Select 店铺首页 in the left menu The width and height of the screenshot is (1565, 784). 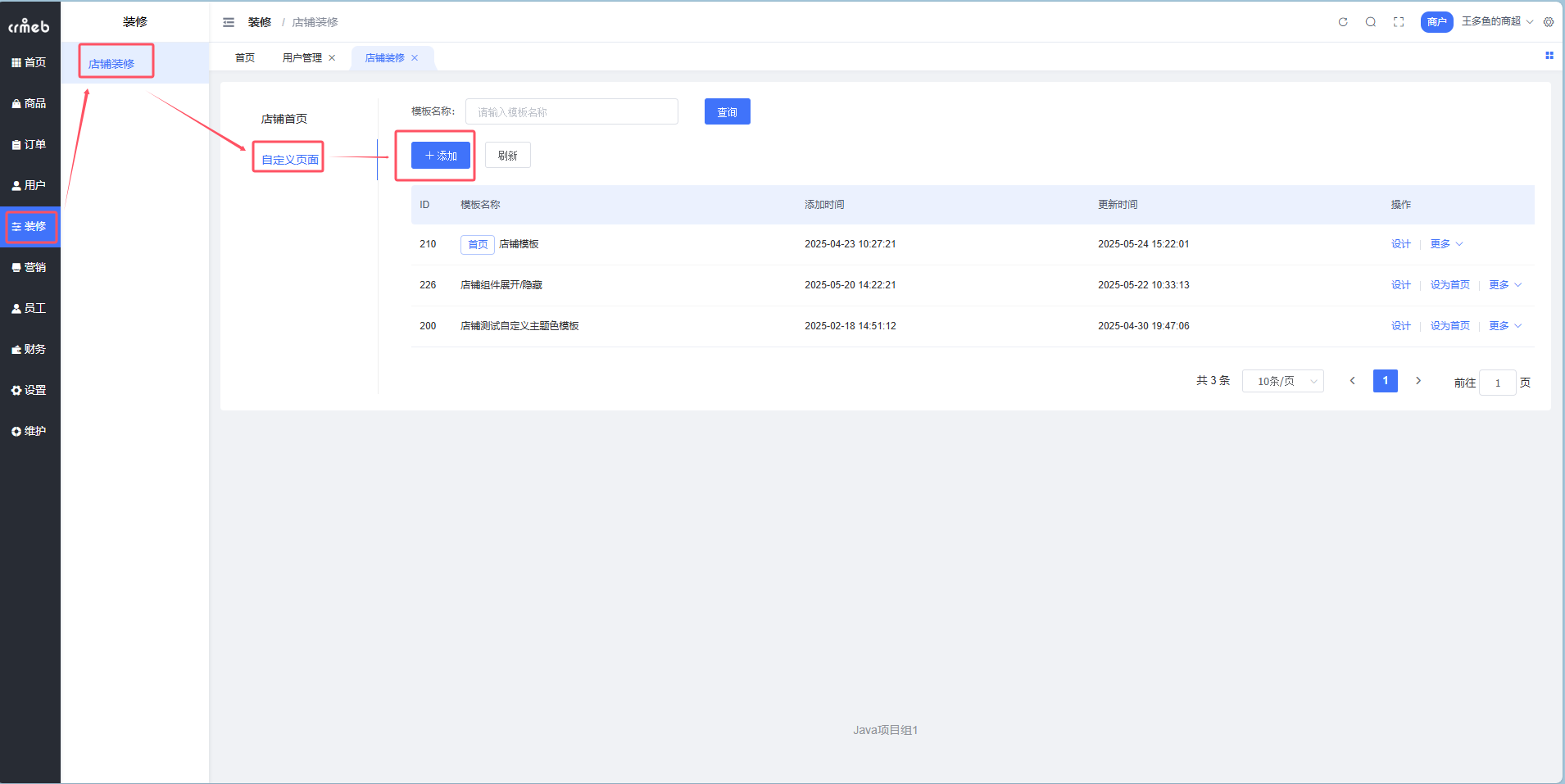284,119
